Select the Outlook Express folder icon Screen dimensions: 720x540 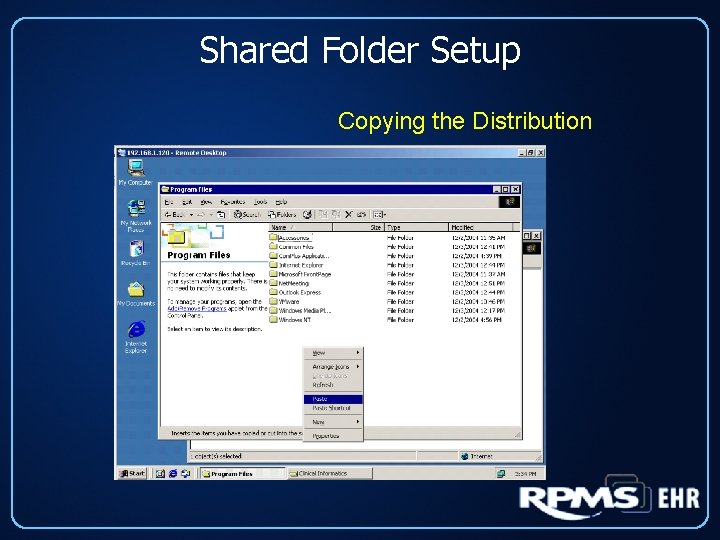tap(274, 292)
